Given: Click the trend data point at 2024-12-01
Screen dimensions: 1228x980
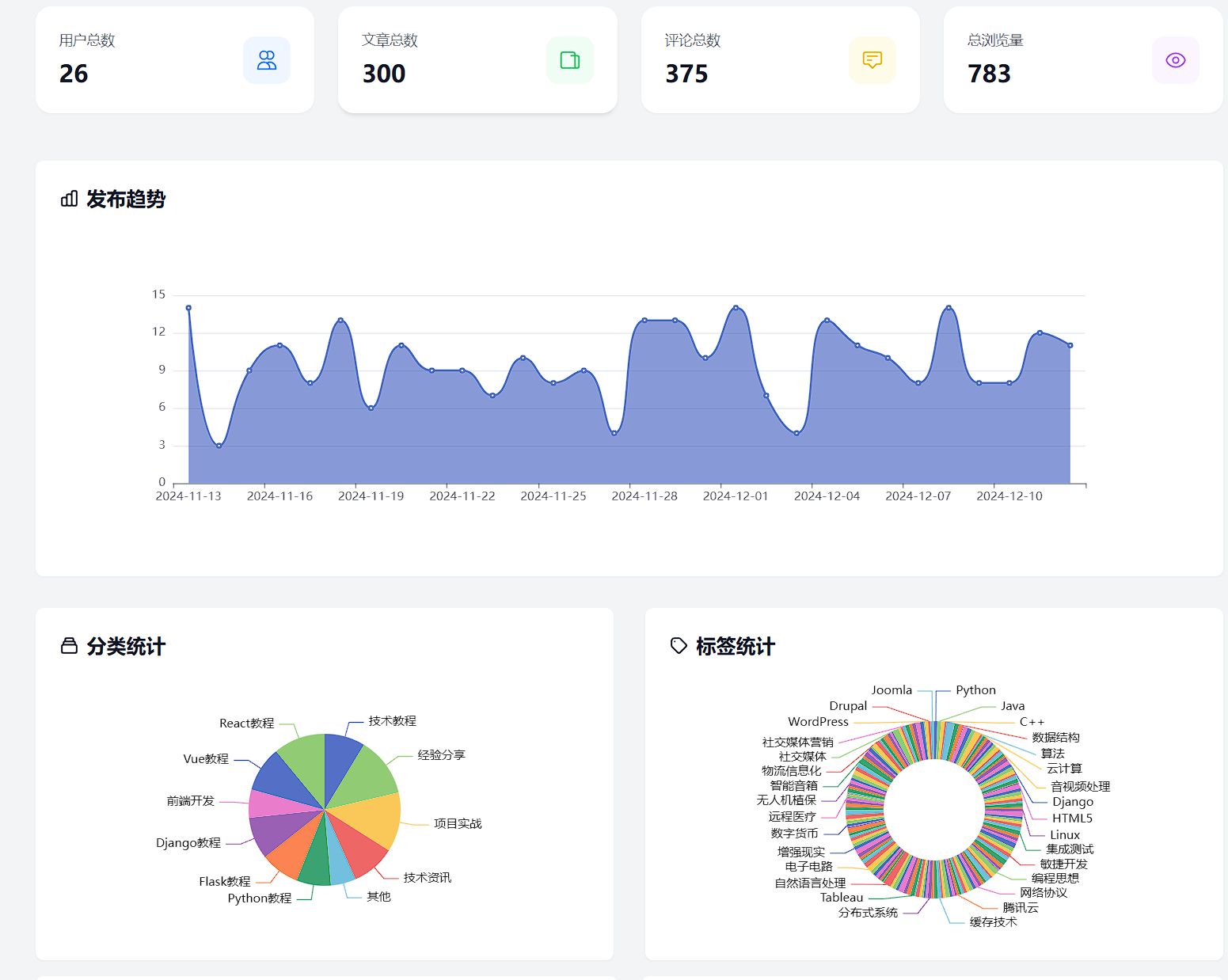Looking at the screenshot, I should pyautogui.click(x=736, y=308).
